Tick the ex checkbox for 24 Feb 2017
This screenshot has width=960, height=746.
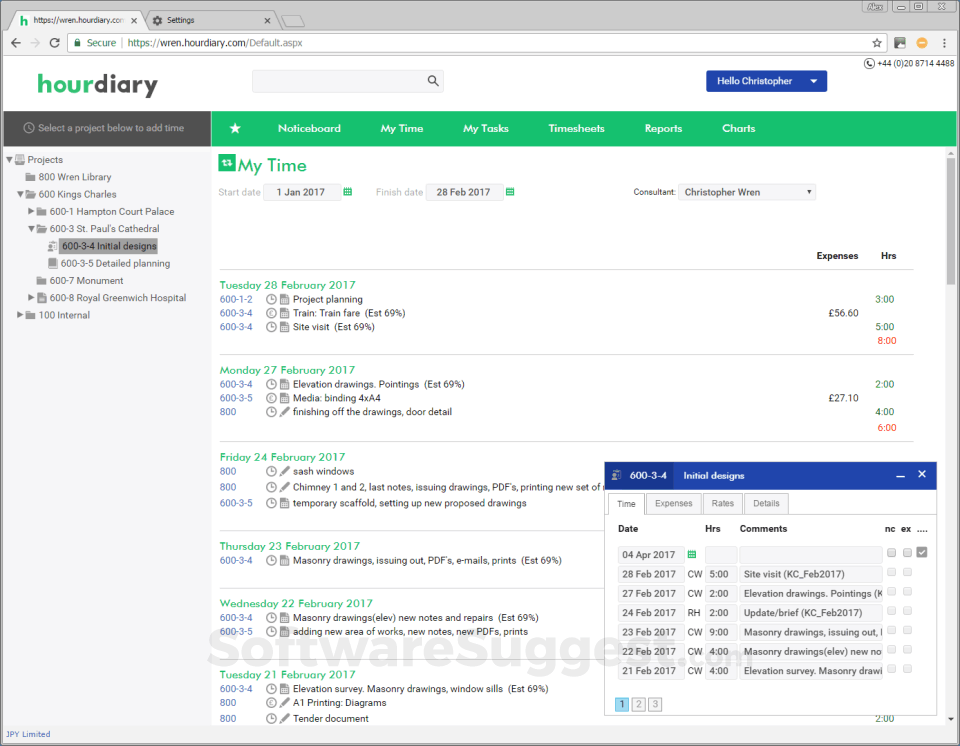click(x=907, y=611)
